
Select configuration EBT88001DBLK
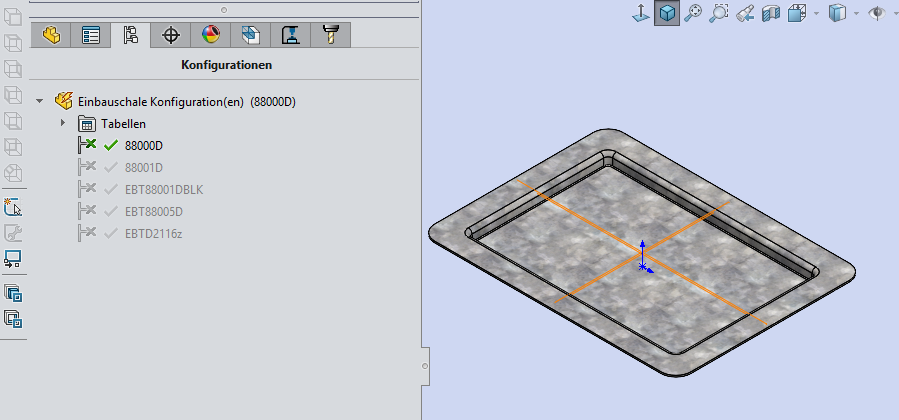[164, 190]
